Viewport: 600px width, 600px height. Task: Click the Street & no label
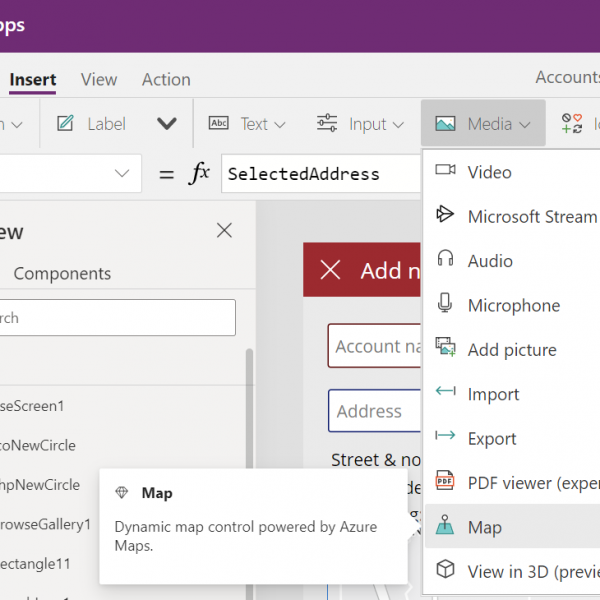click(x=376, y=460)
